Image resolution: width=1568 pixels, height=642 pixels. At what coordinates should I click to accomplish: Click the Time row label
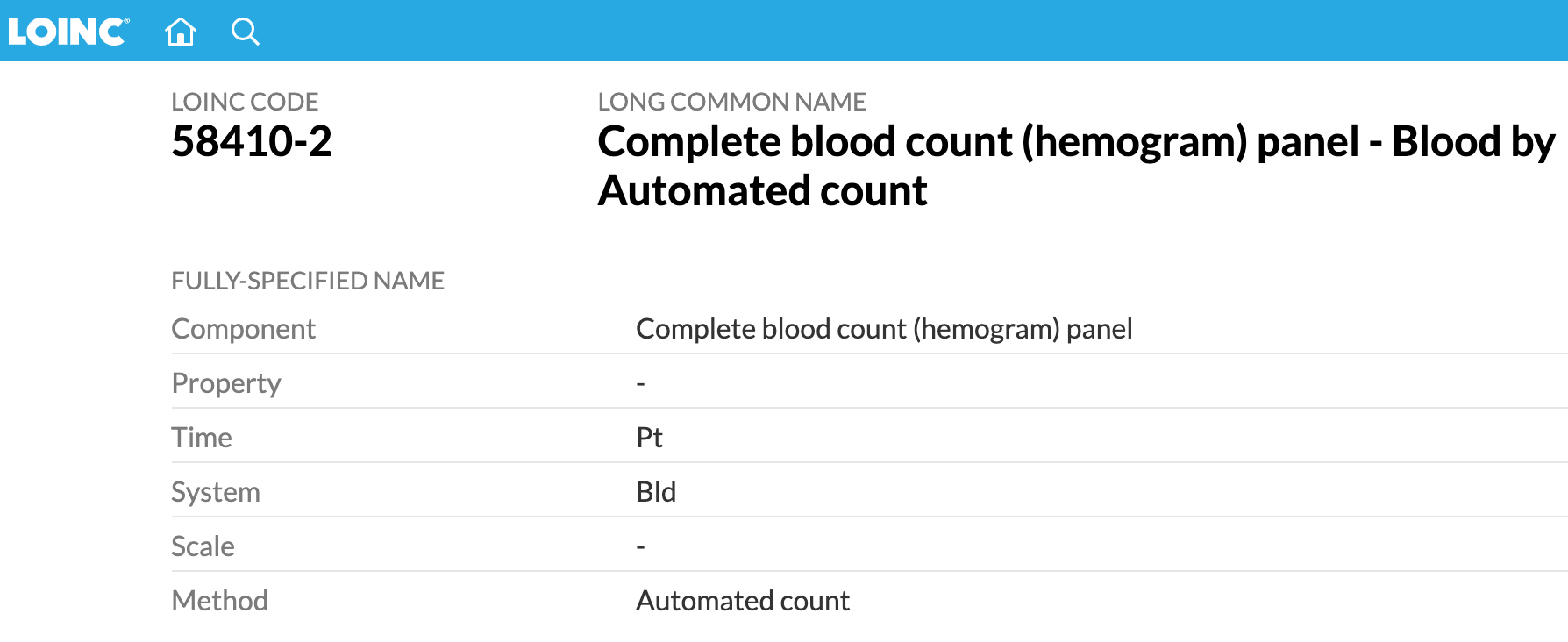(x=202, y=438)
